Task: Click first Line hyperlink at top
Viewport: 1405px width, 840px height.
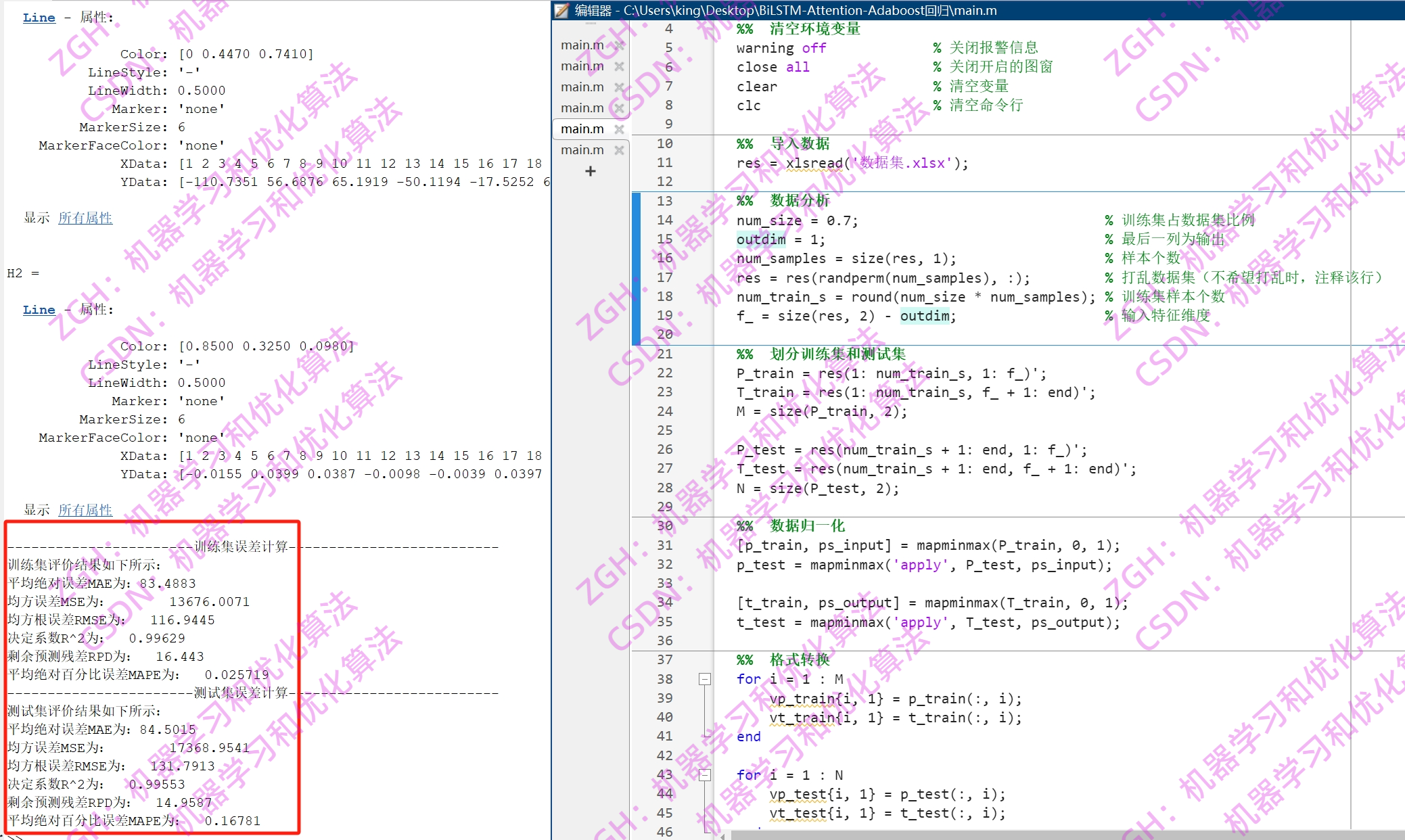Action: [39, 18]
